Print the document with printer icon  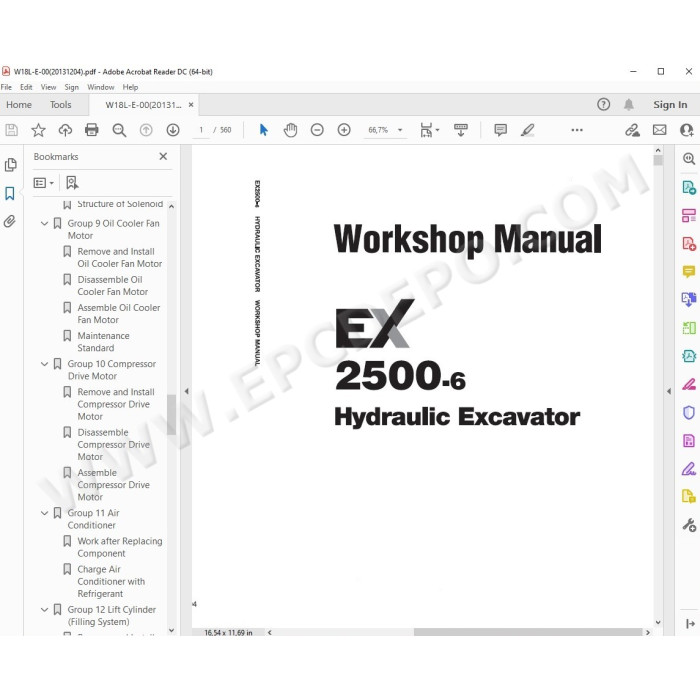pyautogui.click(x=92, y=130)
